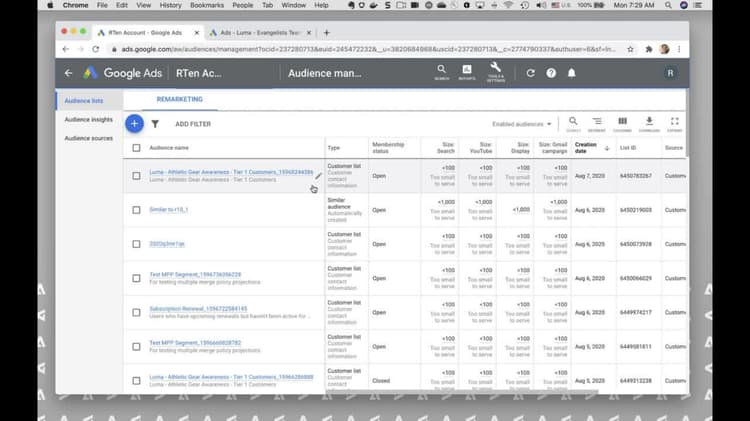This screenshot has width=750, height=421.
Task: Click the blue plus add audience button
Action: tap(134, 123)
